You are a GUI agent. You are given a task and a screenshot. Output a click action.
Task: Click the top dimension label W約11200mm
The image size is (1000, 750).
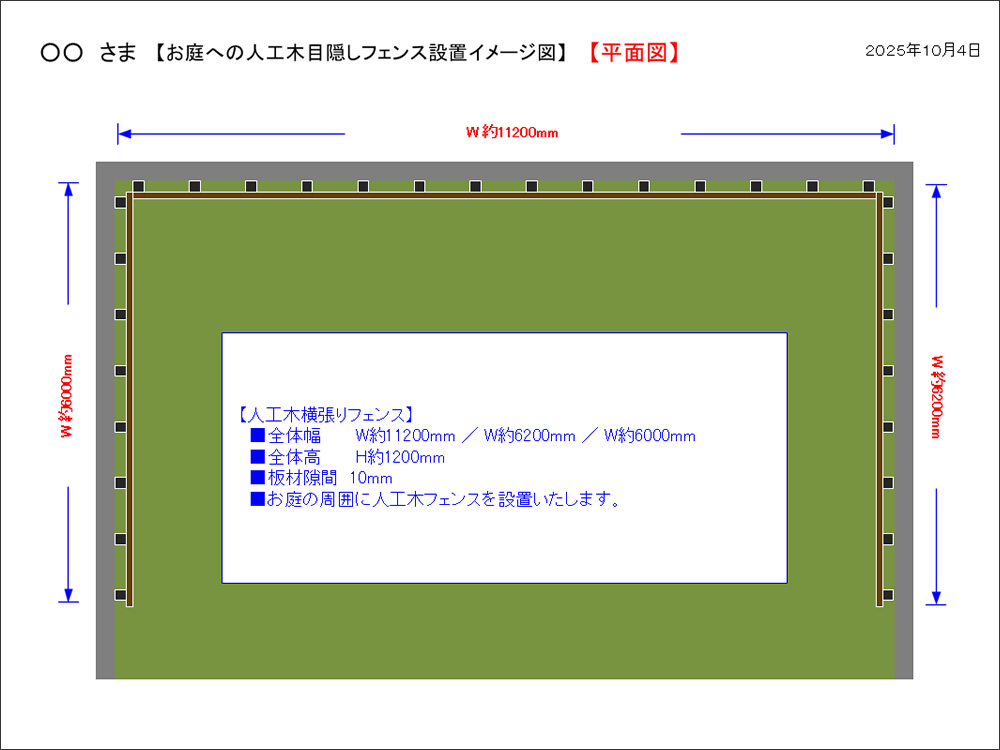(x=512, y=133)
